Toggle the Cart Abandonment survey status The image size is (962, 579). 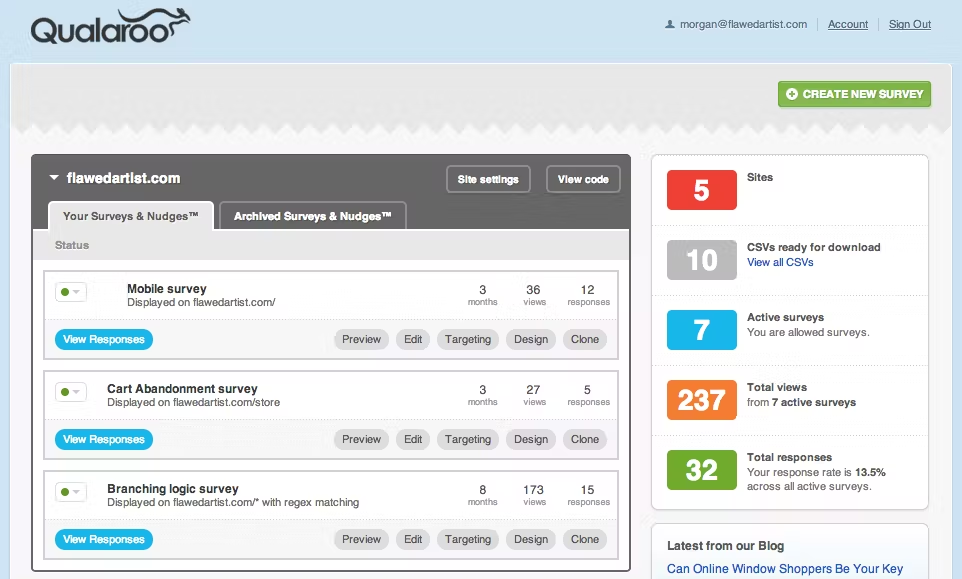(71, 392)
